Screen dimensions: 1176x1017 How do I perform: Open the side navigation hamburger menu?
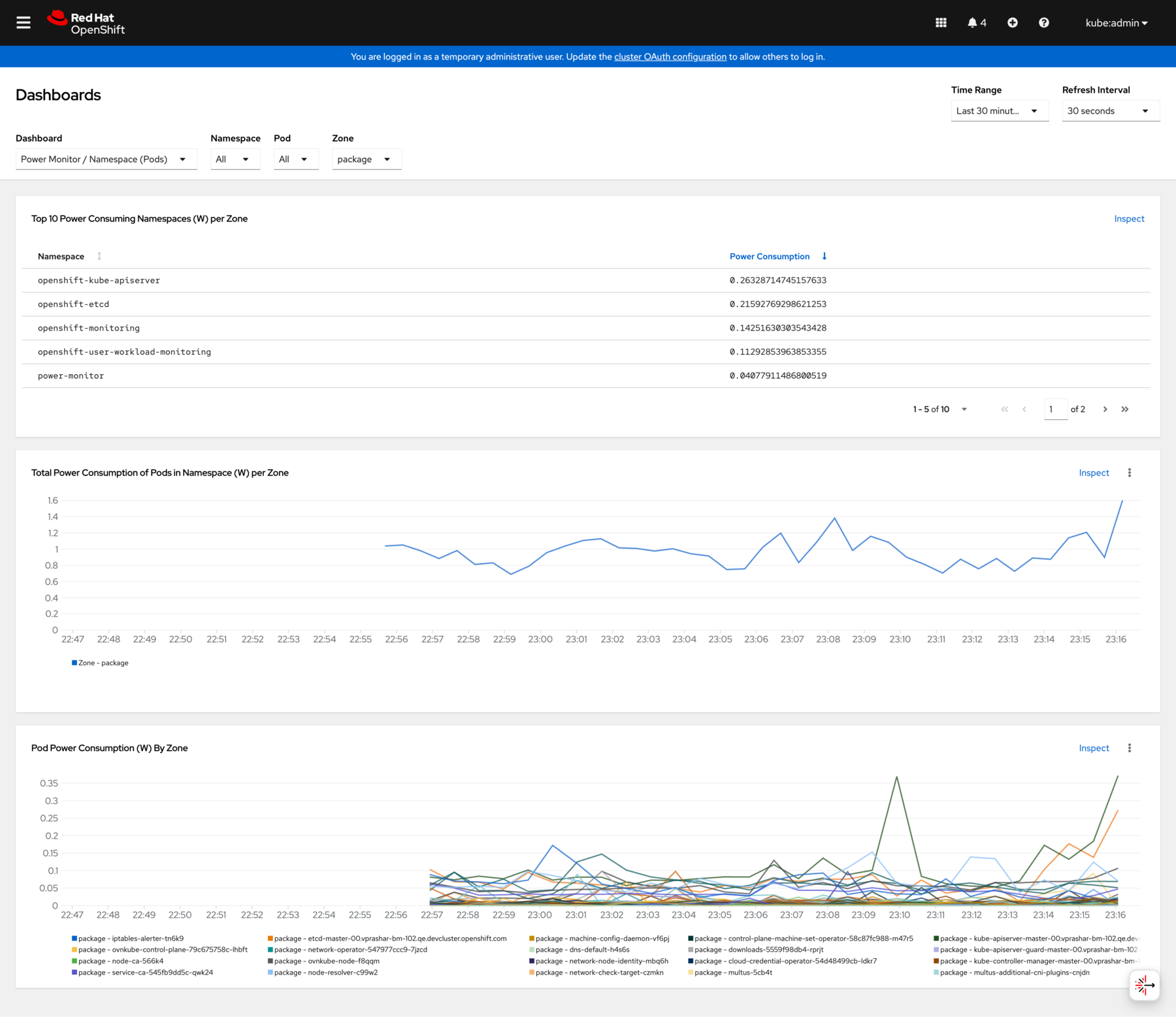coord(23,22)
